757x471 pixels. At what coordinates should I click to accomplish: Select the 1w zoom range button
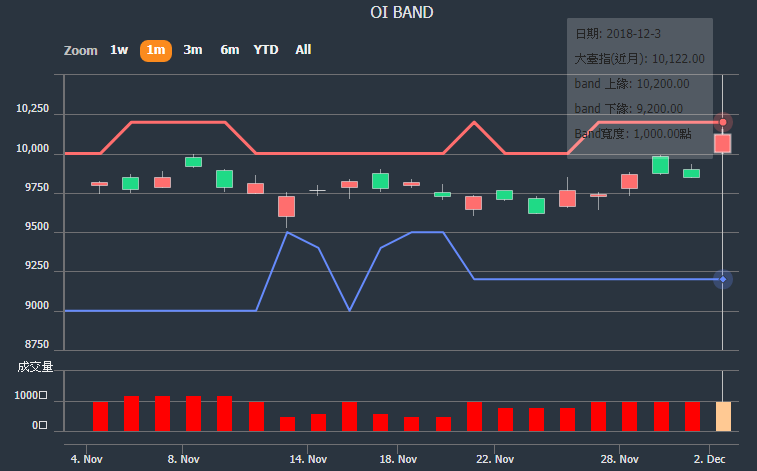coord(119,50)
